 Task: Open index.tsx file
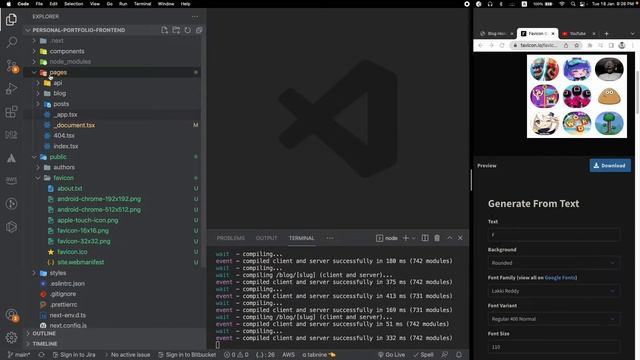[65, 146]
